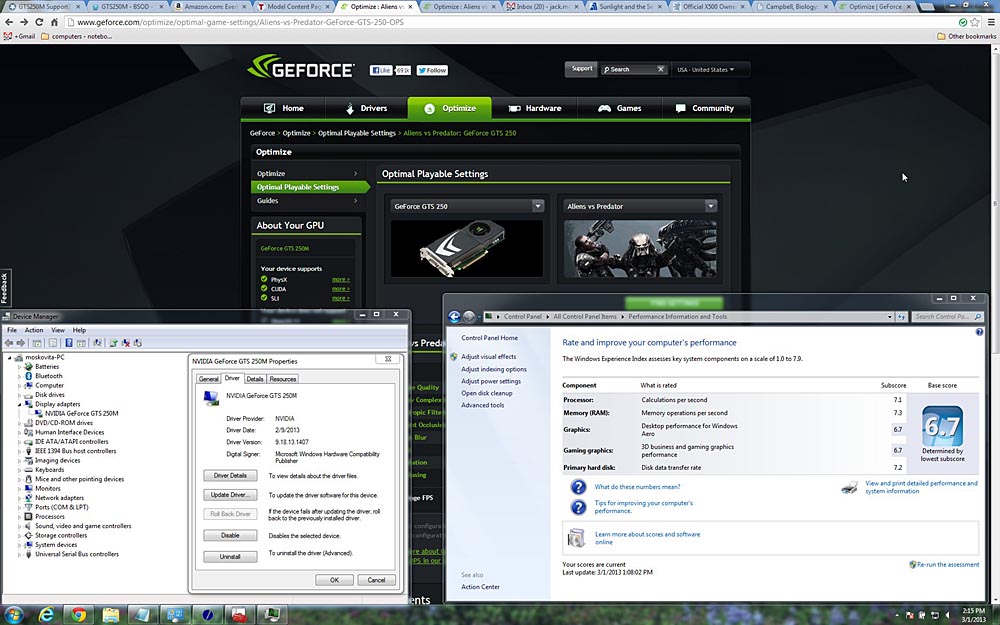The height and width of the screenshot is (625, 1000).
Task: Click the Windows Start orb
Action: pos(15,613)
